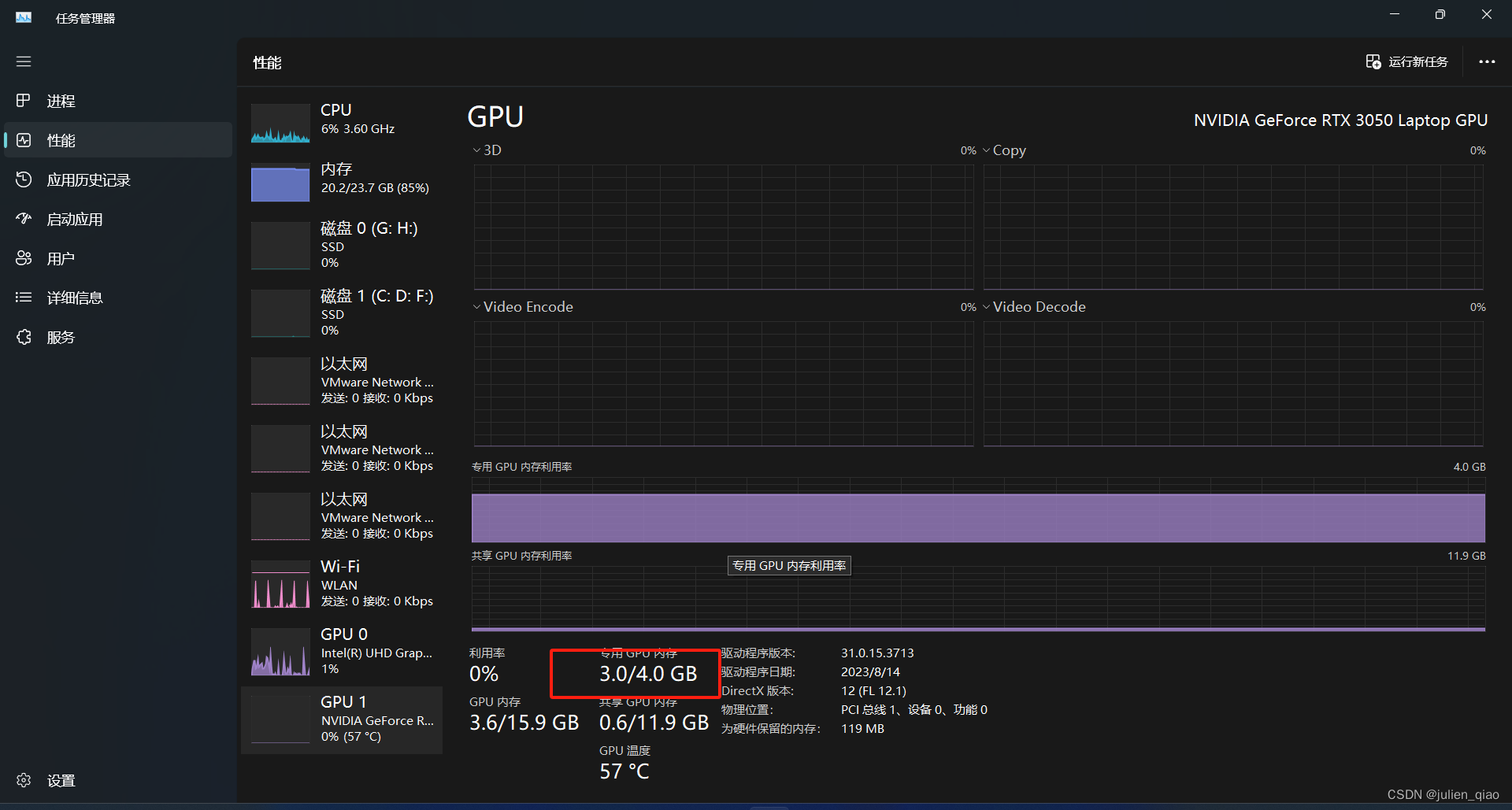Select the 性能 (Performance) sidebar icon
The image size is (1512, 810).
24,140
